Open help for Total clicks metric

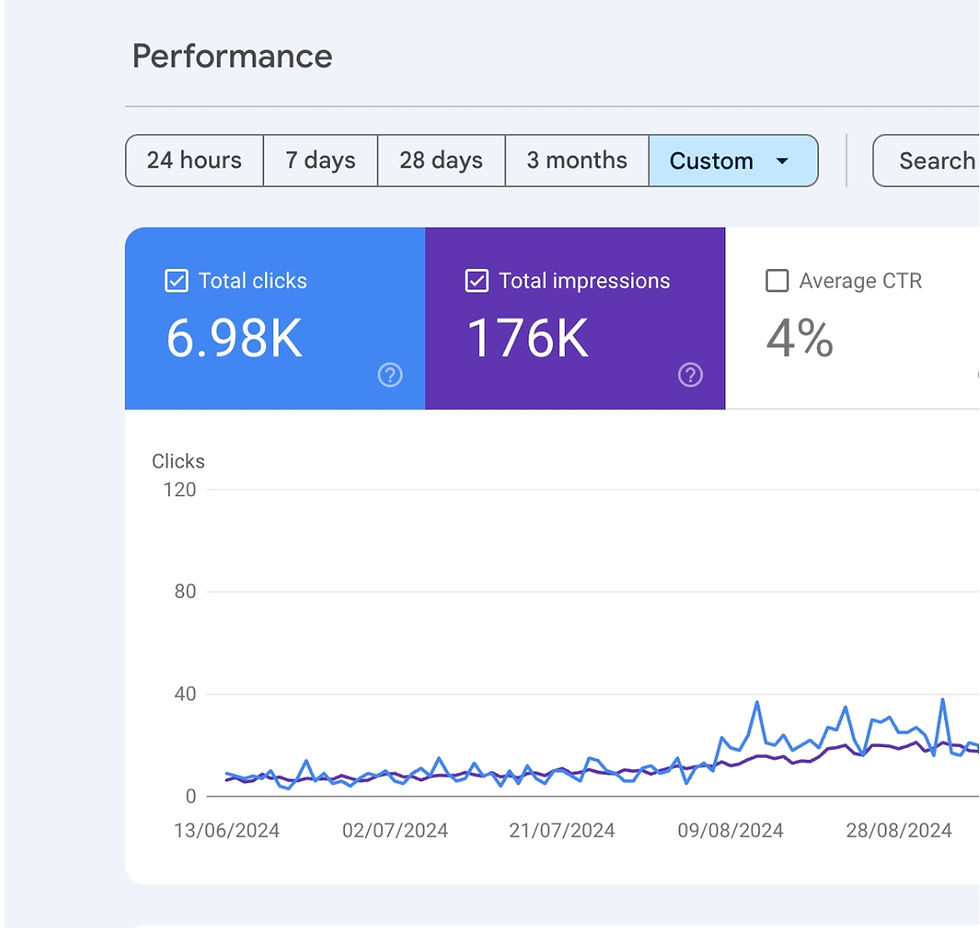coord(390,375)
